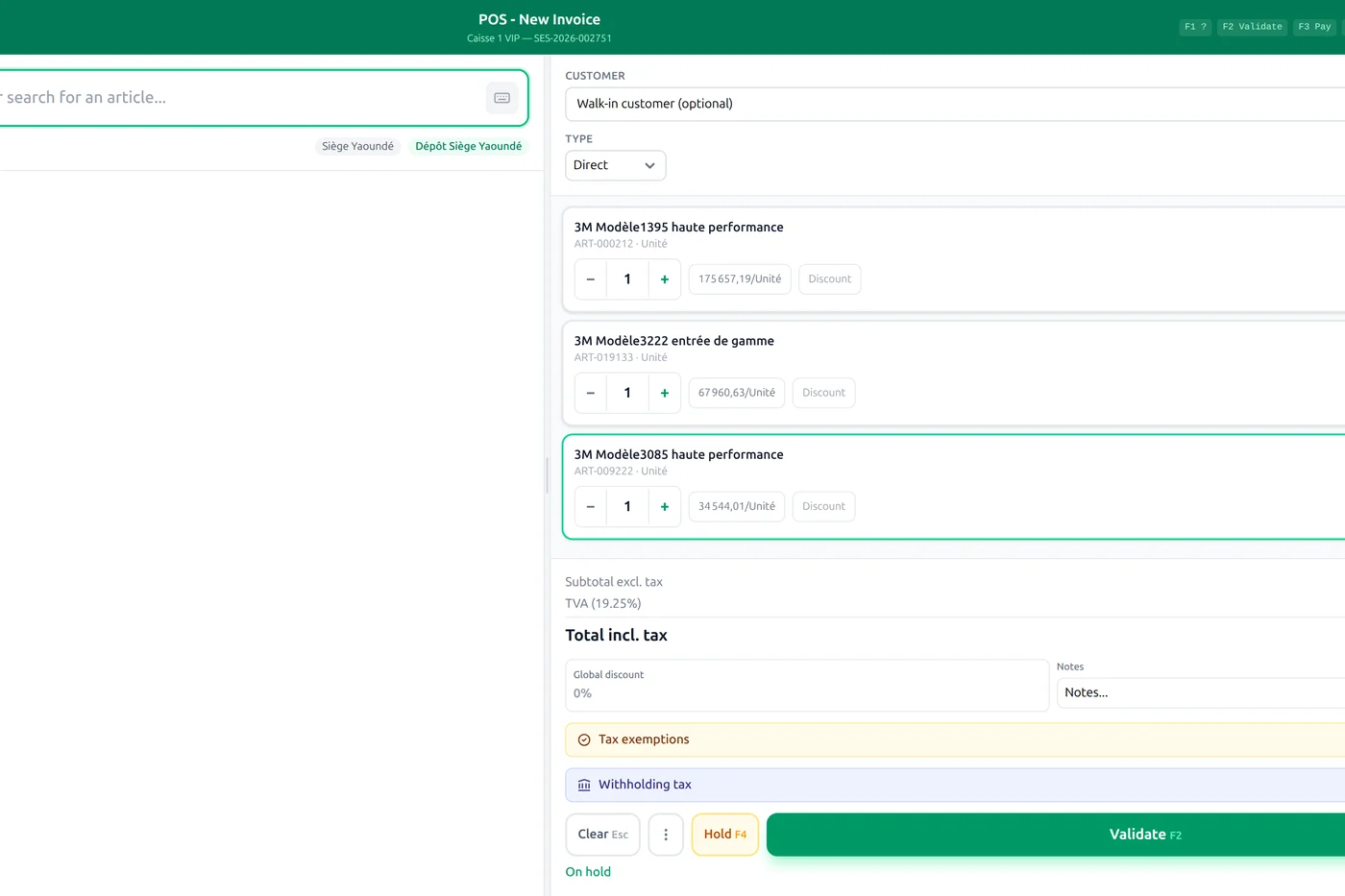Clear the current invoice

click(x=602, y=835)
